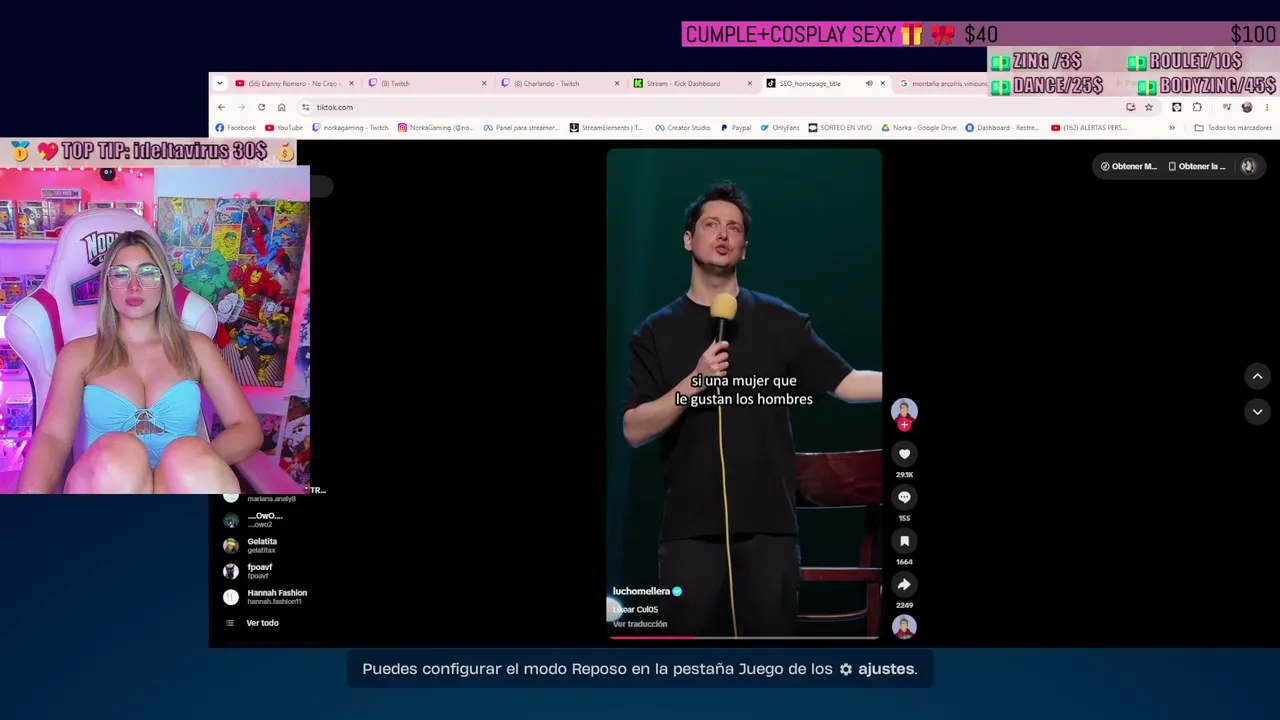This screenshot has width=1280, height=720.
Task: Close the Danny Romero YouTube tab
Action: pos(351,83)
